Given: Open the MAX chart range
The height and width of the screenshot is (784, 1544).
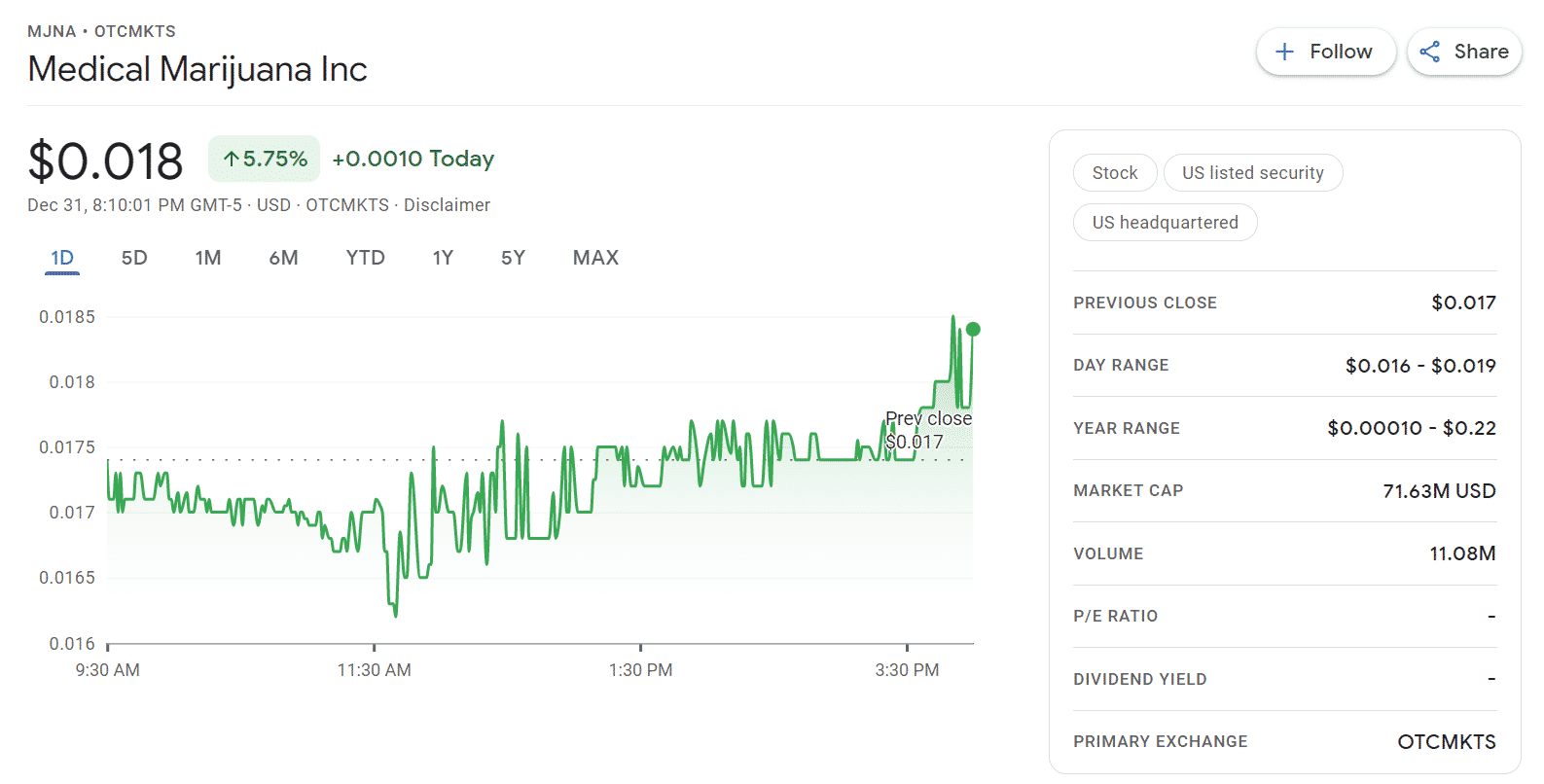Looking at the screenshot, I should pos(595,258).
